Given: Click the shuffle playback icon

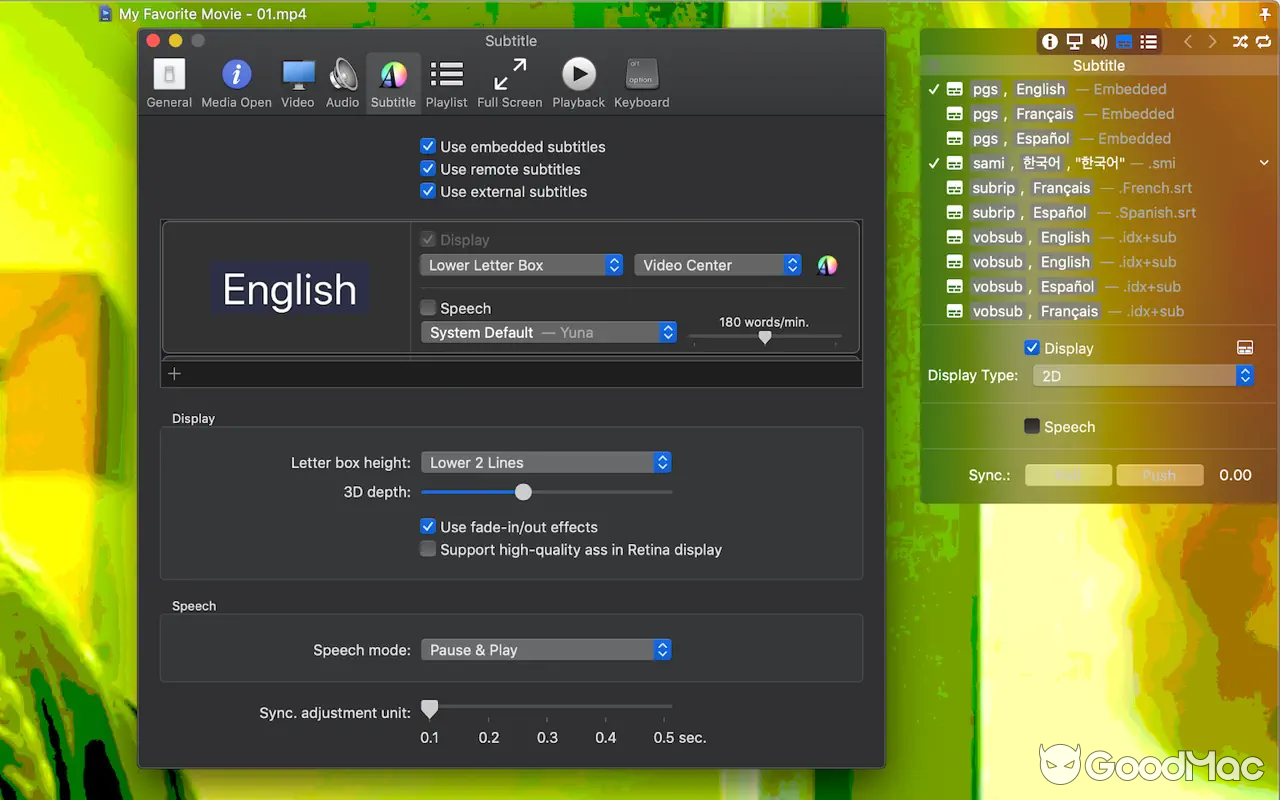Looking at the screenshot, I should point(1238,41).
